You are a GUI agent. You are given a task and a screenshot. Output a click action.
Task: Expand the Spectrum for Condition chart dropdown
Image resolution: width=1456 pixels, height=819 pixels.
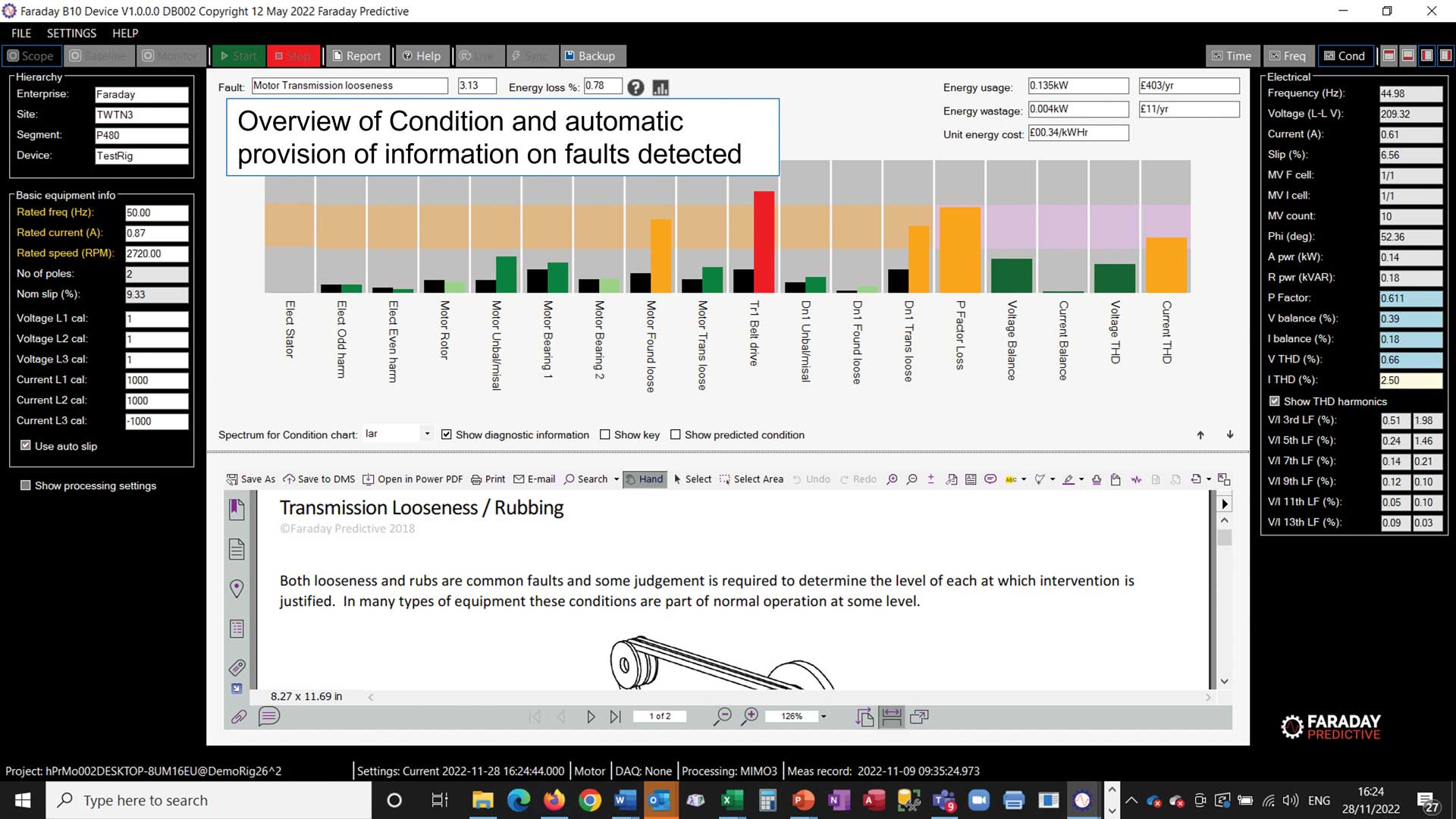click(427, 434)
